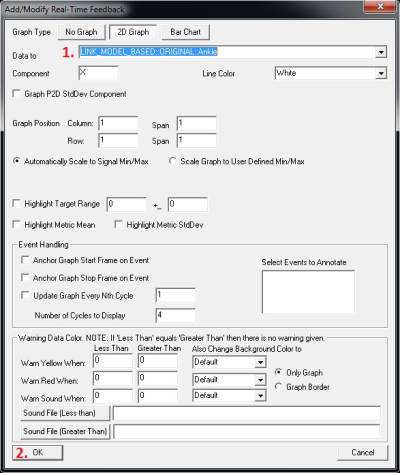Screen dimensions: 400x473
Task: Choose the 2D Graph type
Action: (133, 32)
